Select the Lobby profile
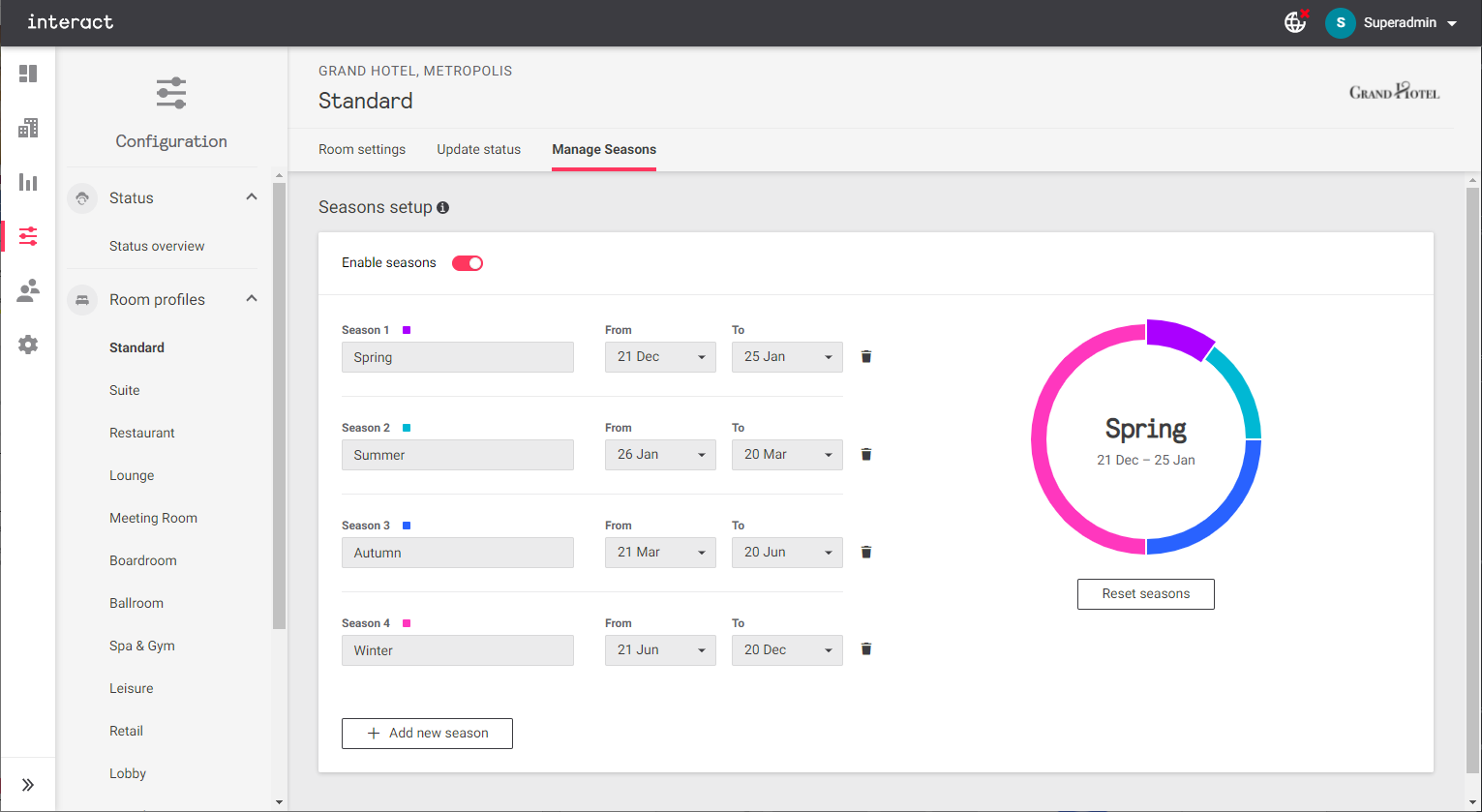 click(128, 773)
